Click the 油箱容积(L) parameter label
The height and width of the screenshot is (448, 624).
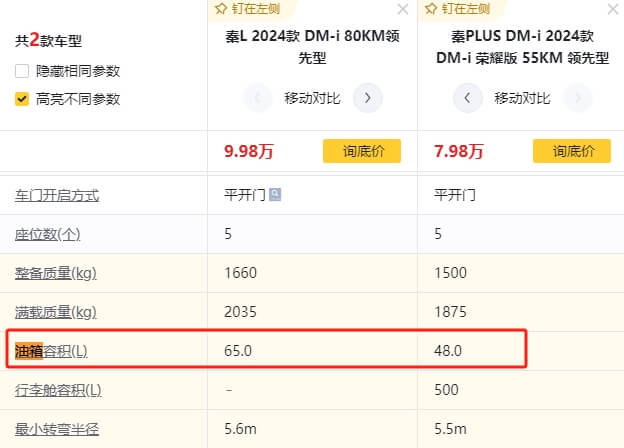51,351
